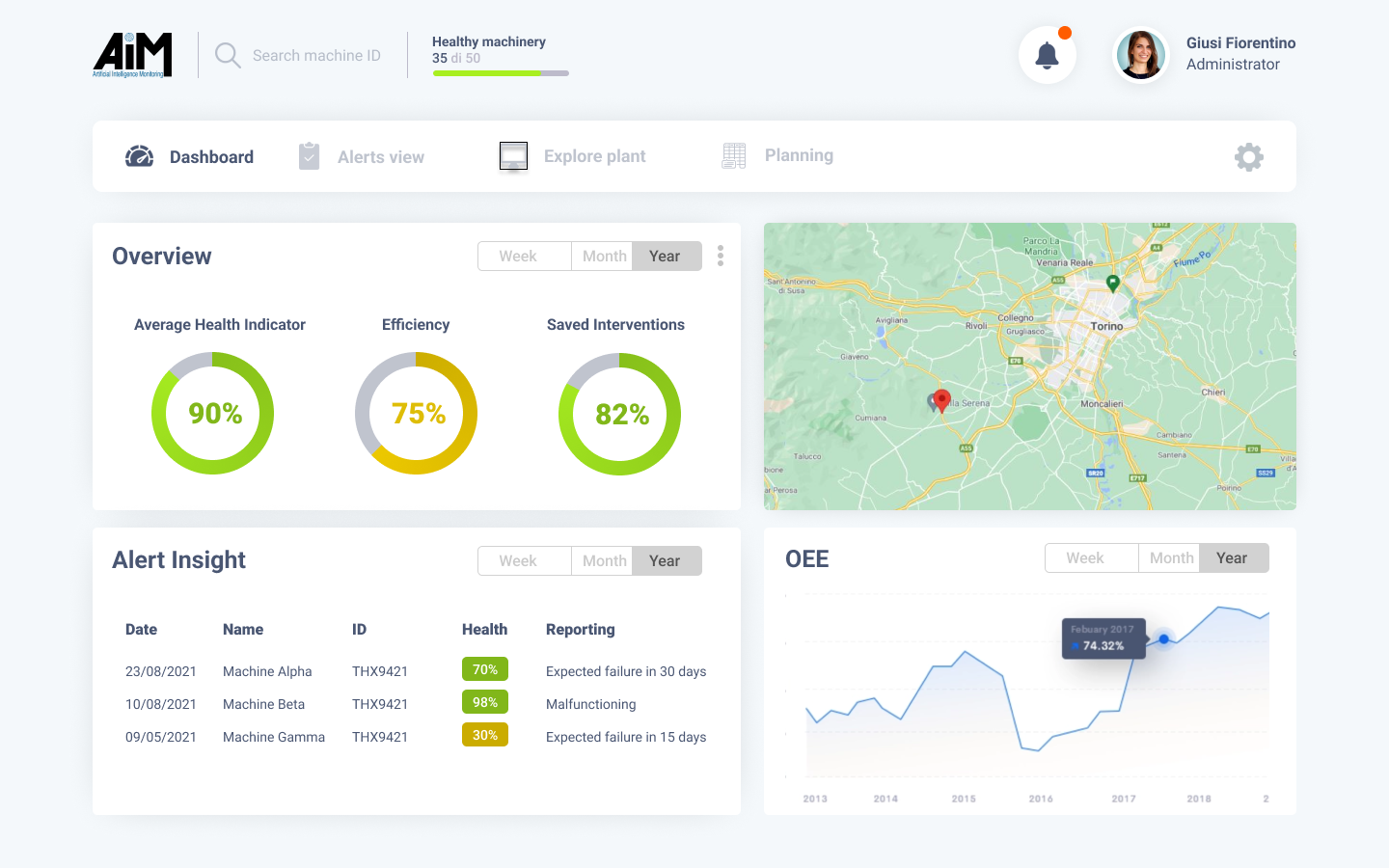
Task: Toggle OEE chart to Year
Action: 1233,558
